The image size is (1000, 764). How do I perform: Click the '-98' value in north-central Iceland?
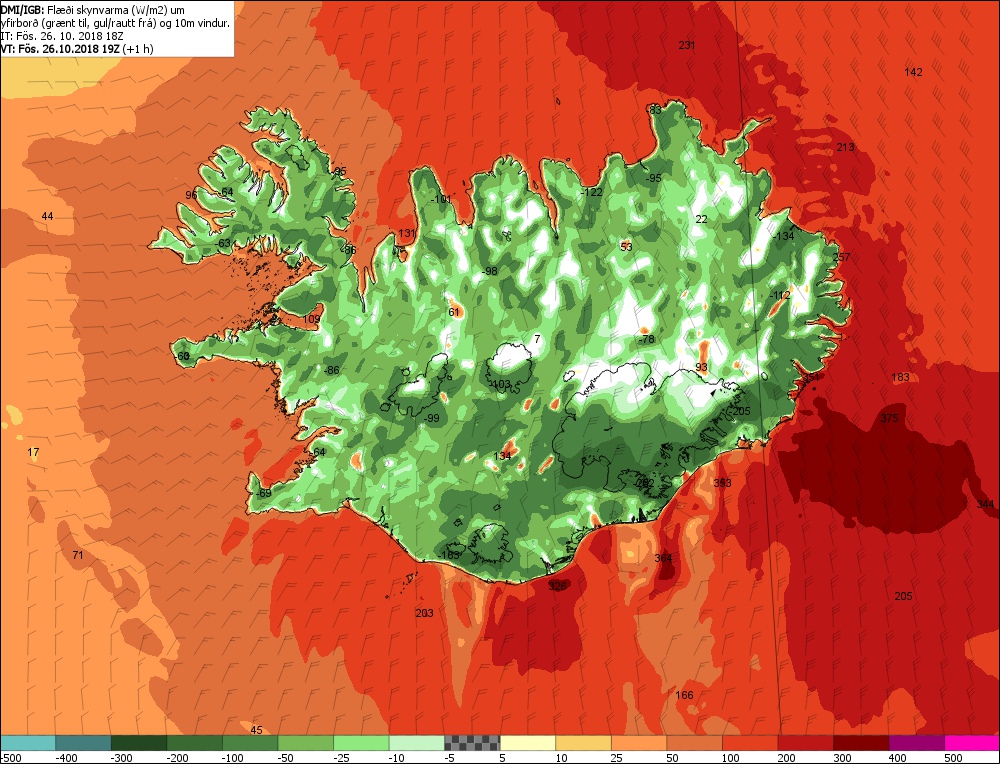tap(489, 271)
